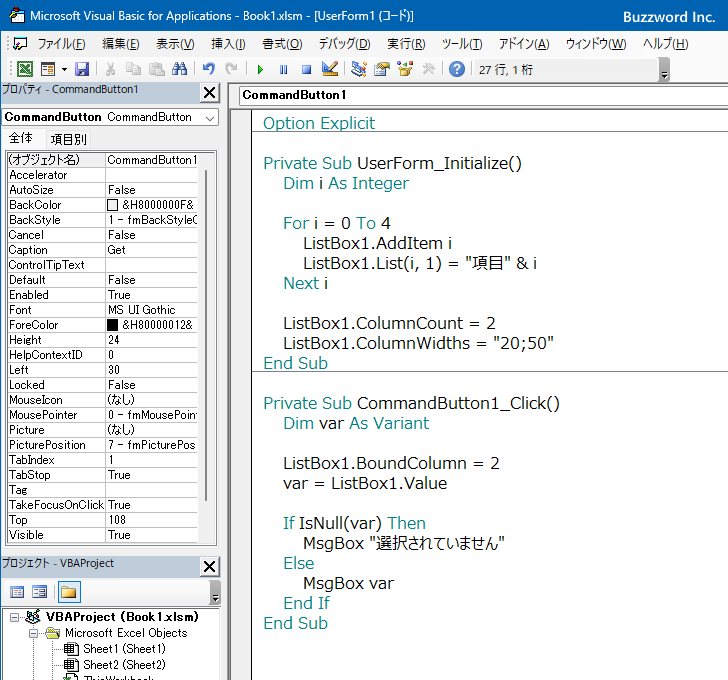Select Sheet1 (Sheet1) in project tree
The height and width of the screenshot is (680, 728).
tap(124, 648)
